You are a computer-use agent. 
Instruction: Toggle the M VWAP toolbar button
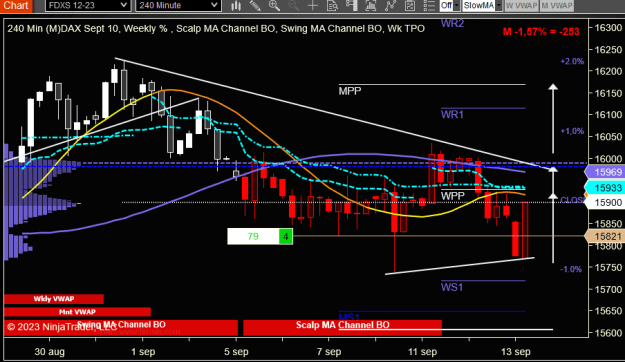tap(556, 6)
